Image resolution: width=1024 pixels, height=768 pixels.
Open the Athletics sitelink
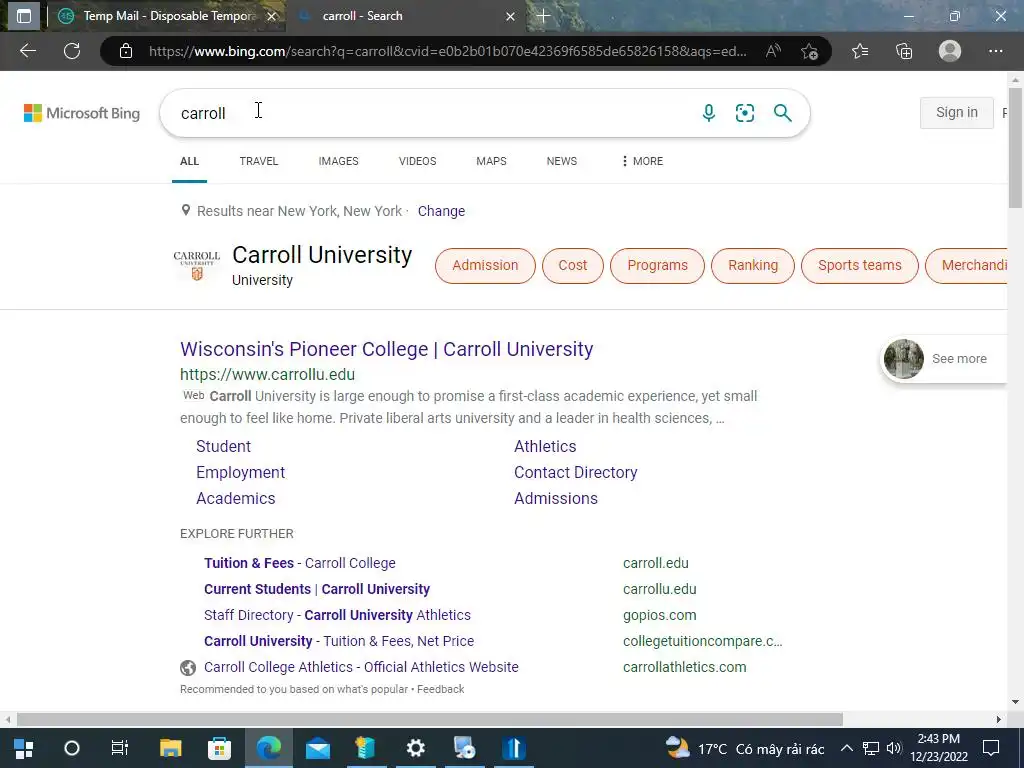pyautogui.click(x=545, y=446)
